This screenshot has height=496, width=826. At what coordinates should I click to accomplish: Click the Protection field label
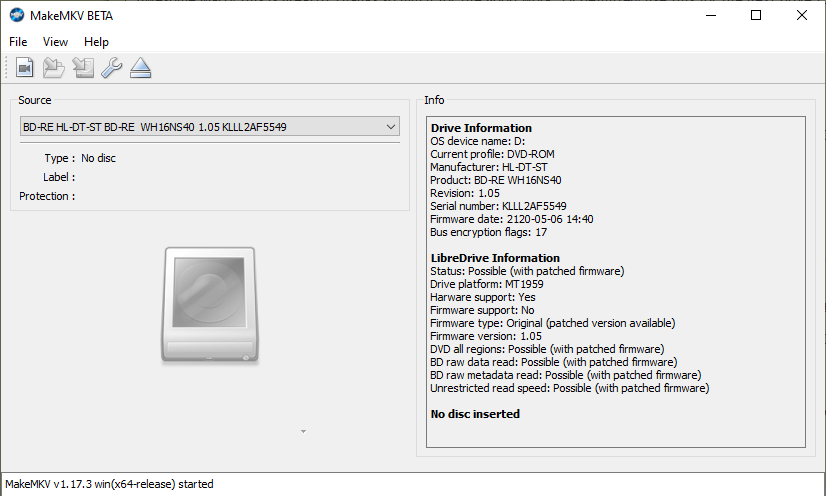click(x=47, y=196)
